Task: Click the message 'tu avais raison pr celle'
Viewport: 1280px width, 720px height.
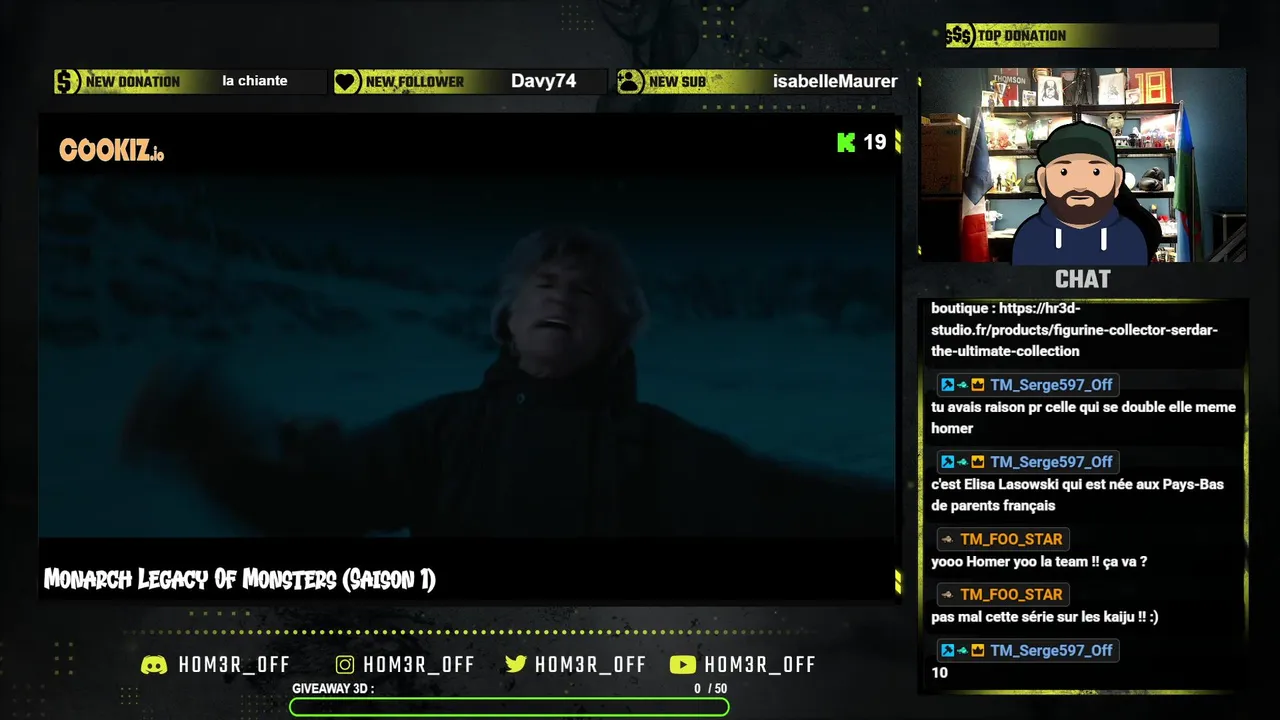Action: point(1083,418)
